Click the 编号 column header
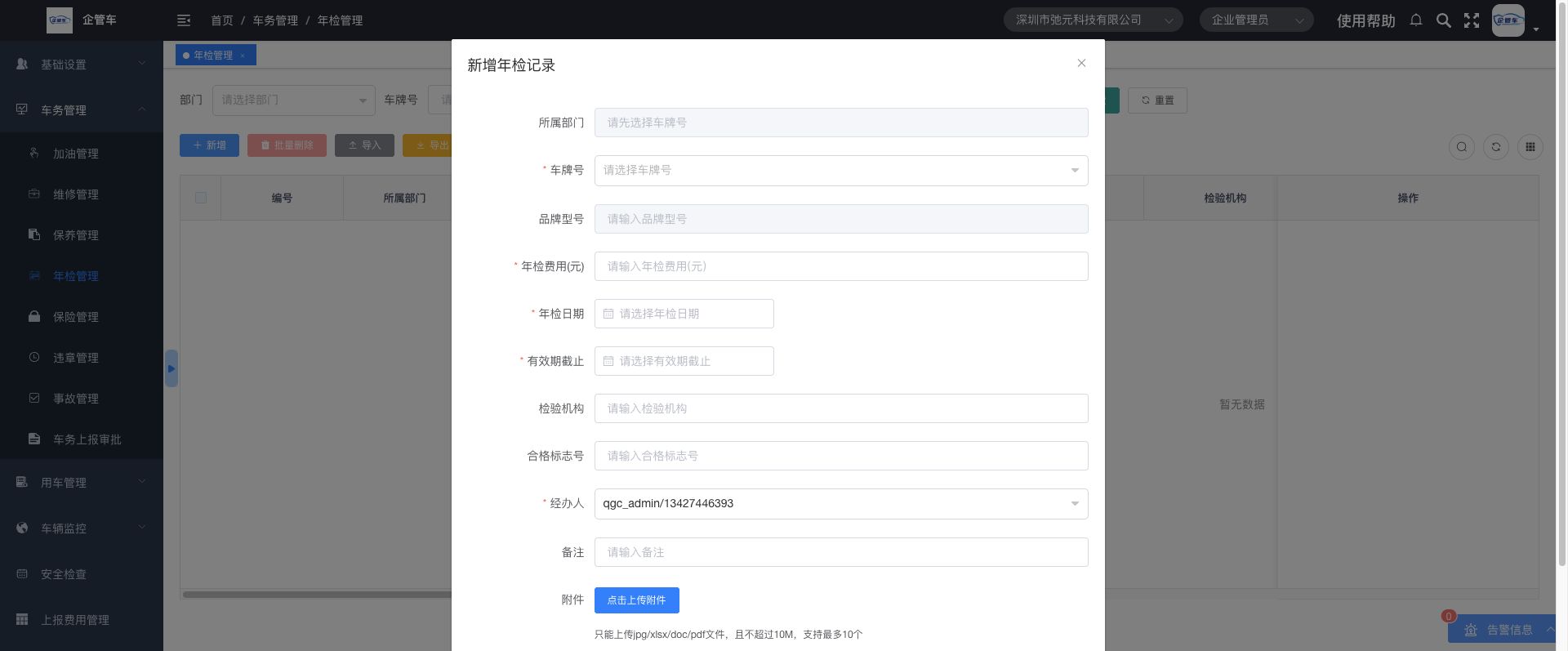Screen dimensions: 1568x651 (x=282, y=198)
